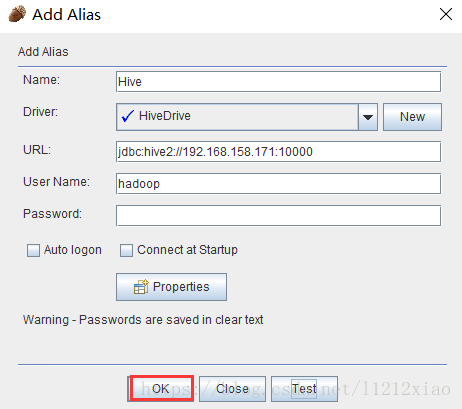Click the empty Password field

pos(278,216)
